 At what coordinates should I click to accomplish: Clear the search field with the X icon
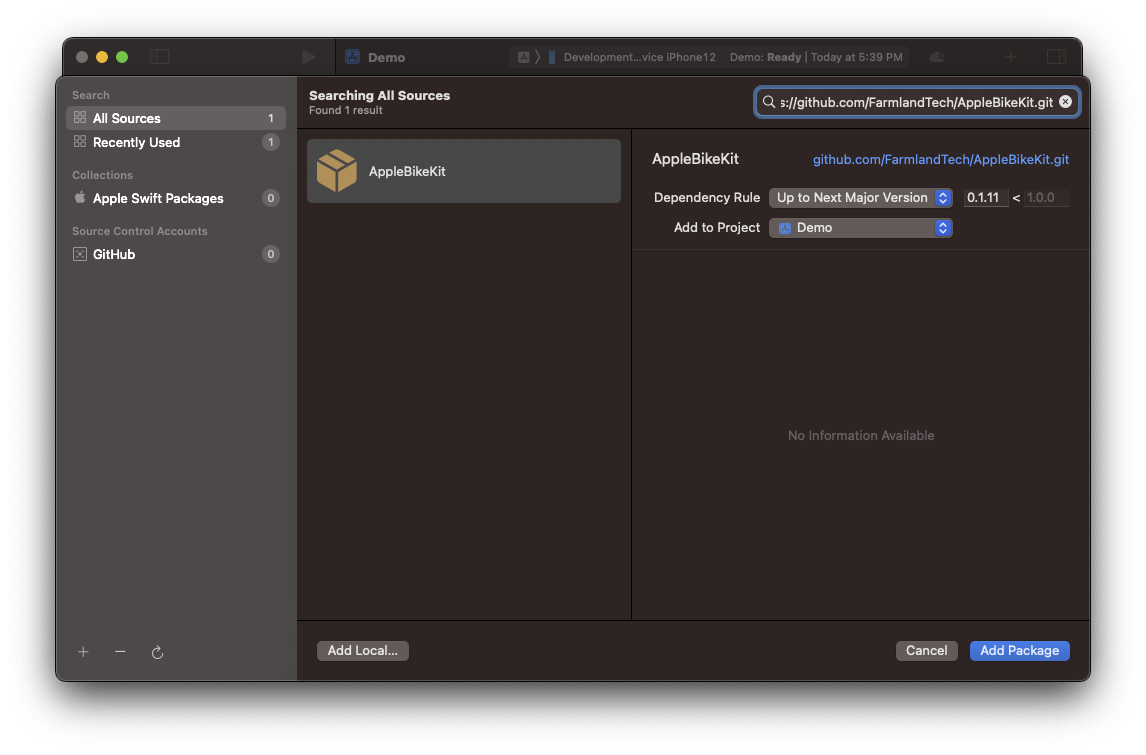pos(1065,102)
